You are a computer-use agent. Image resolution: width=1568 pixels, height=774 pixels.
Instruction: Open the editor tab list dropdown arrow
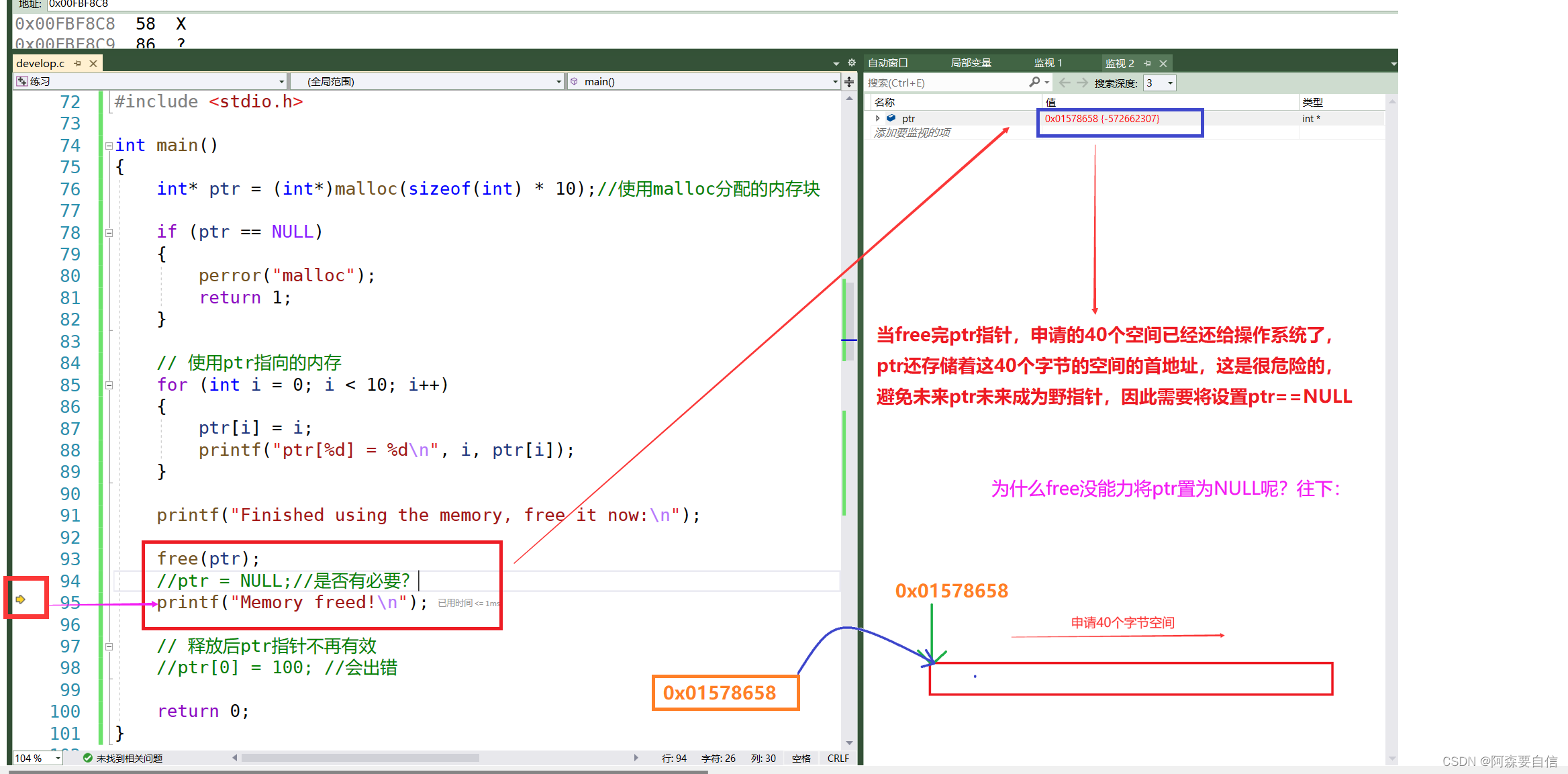836,63
